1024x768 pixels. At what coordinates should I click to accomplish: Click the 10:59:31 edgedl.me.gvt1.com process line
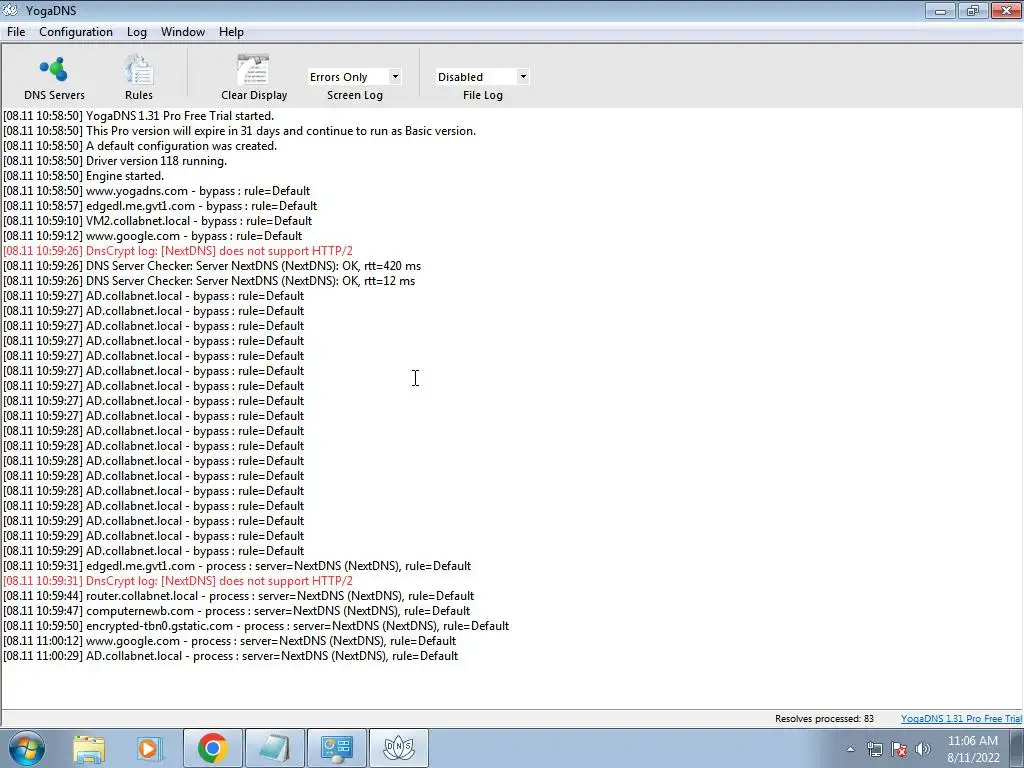[237, 566]
